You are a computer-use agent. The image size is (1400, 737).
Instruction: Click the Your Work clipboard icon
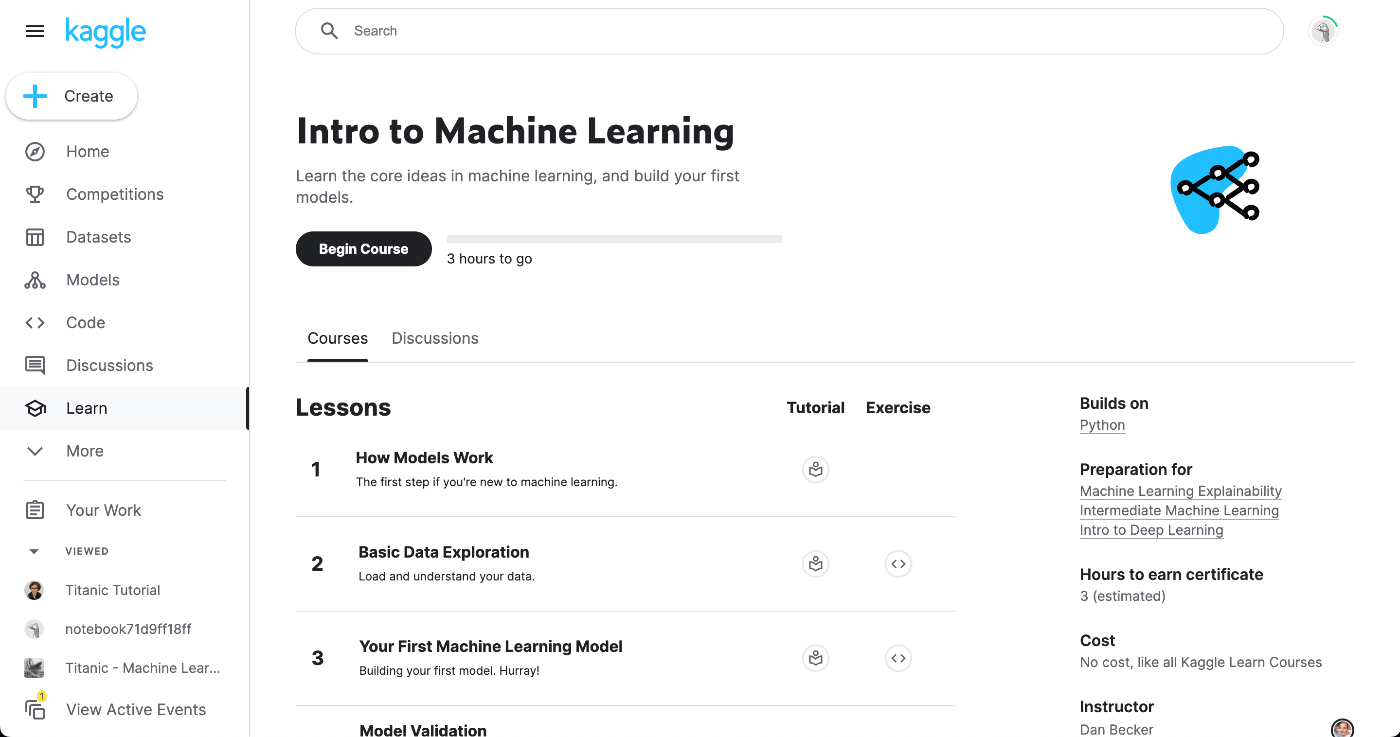coord(35,510)
